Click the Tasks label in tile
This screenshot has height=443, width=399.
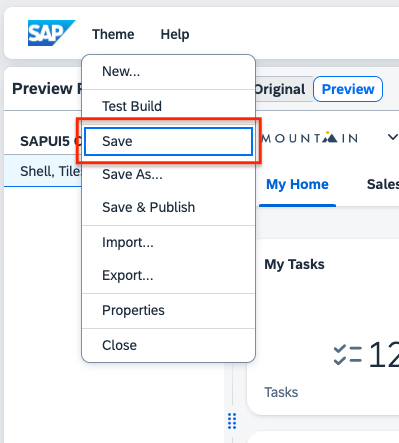point(281,392)
